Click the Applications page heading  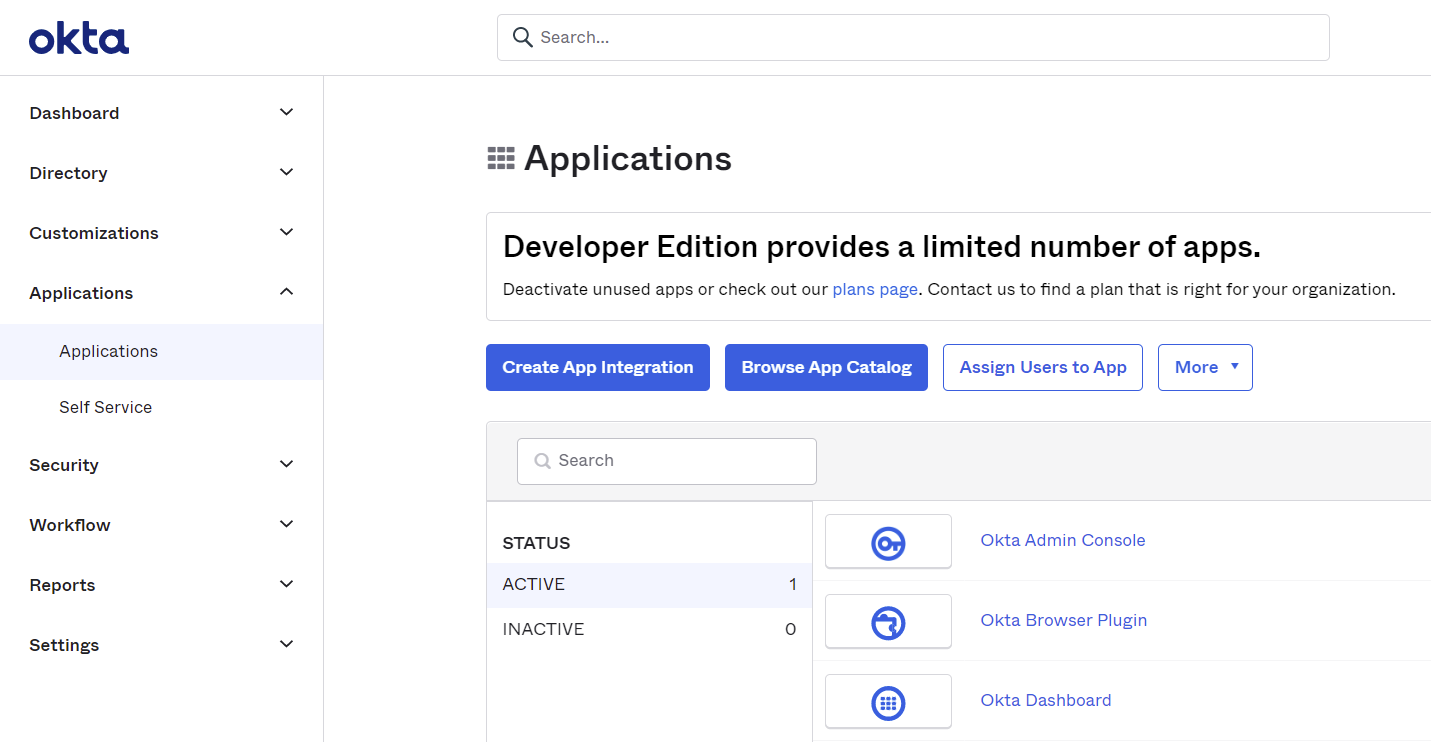click(x=628, y=158)
